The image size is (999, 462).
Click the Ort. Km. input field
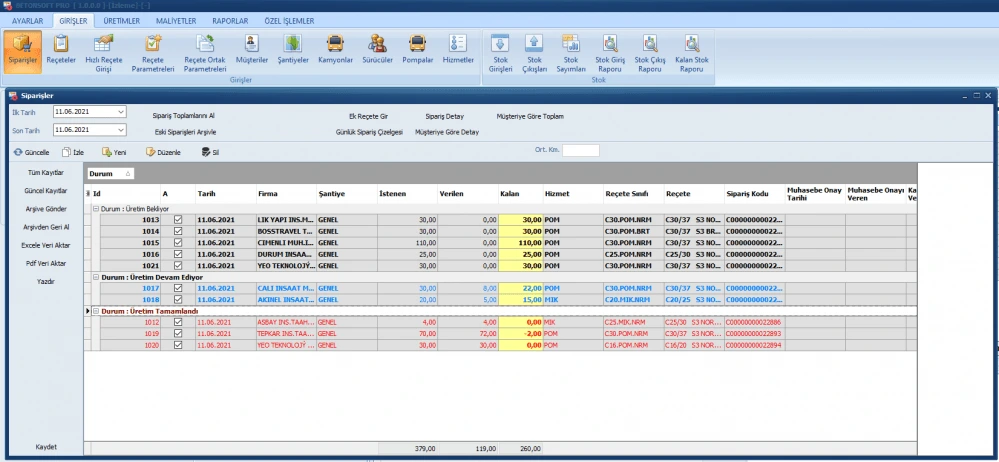[x=580, y=151]
